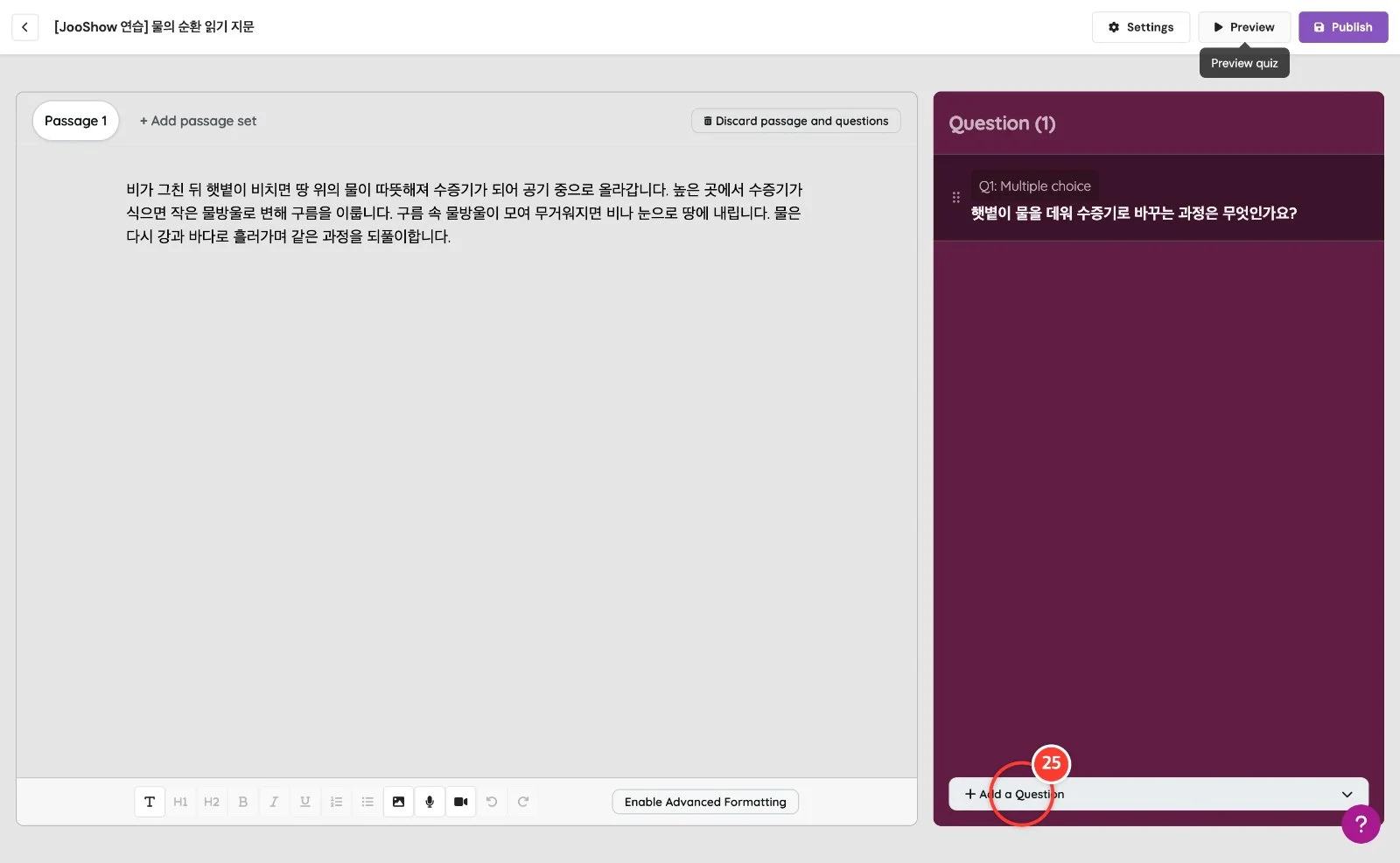Add a video with the camera icon
The height and width of the screenshot is (863, 1400).
coord(461,802)
